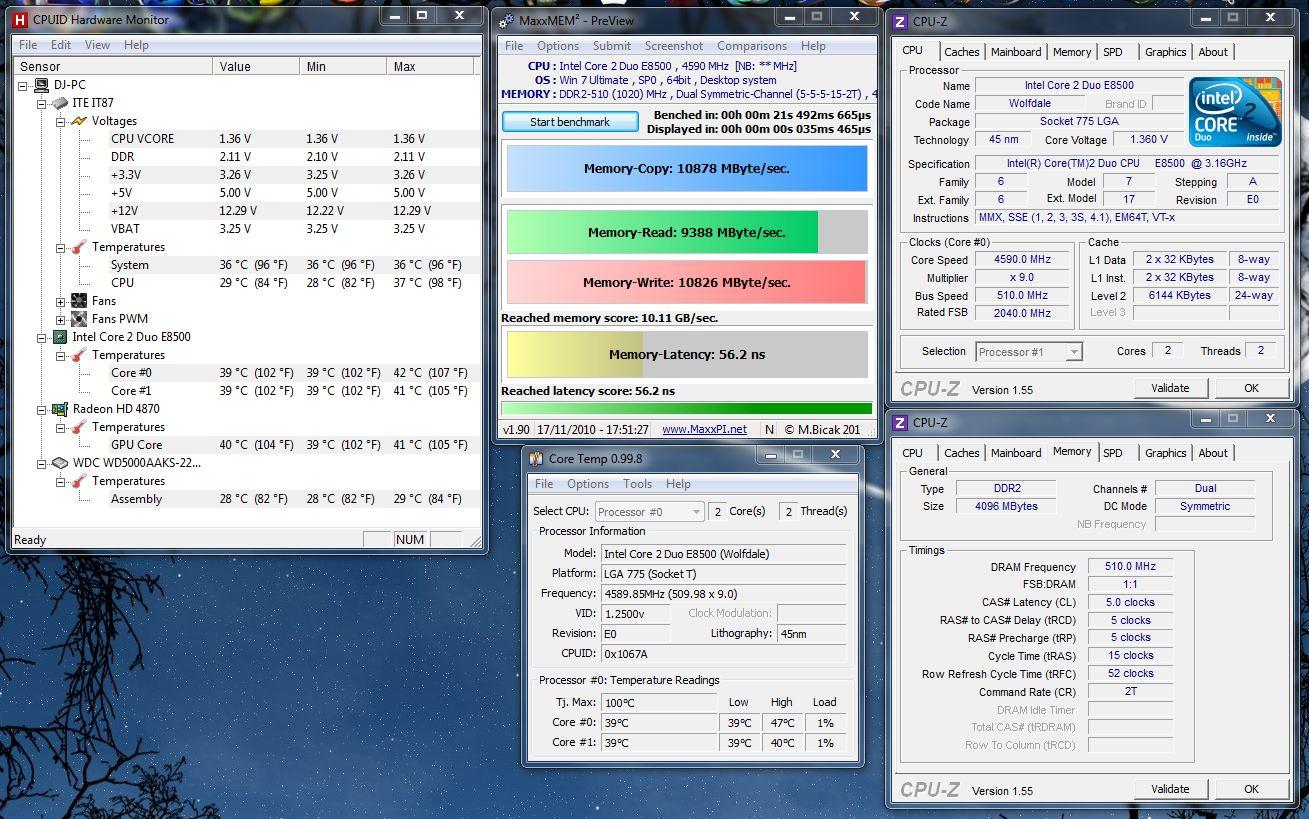Click the Tj. Max 100°C value
1309x819 pixels.
(x=658, y=702)
